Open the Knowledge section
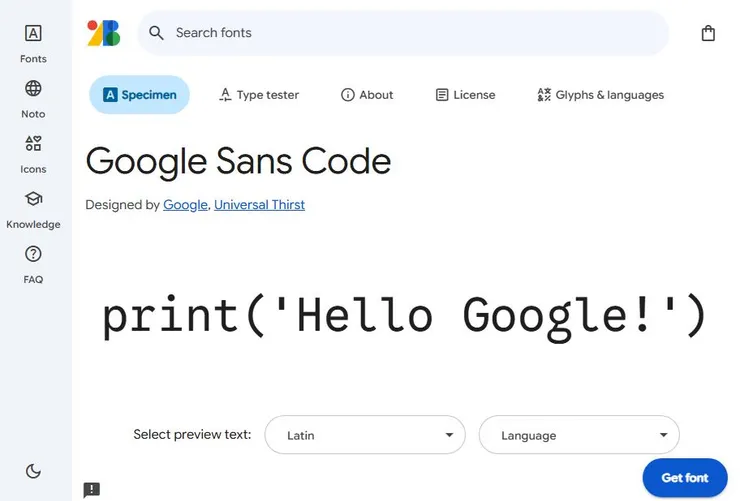The width and height of the screenshot is (740, 501). click(33, 199)
